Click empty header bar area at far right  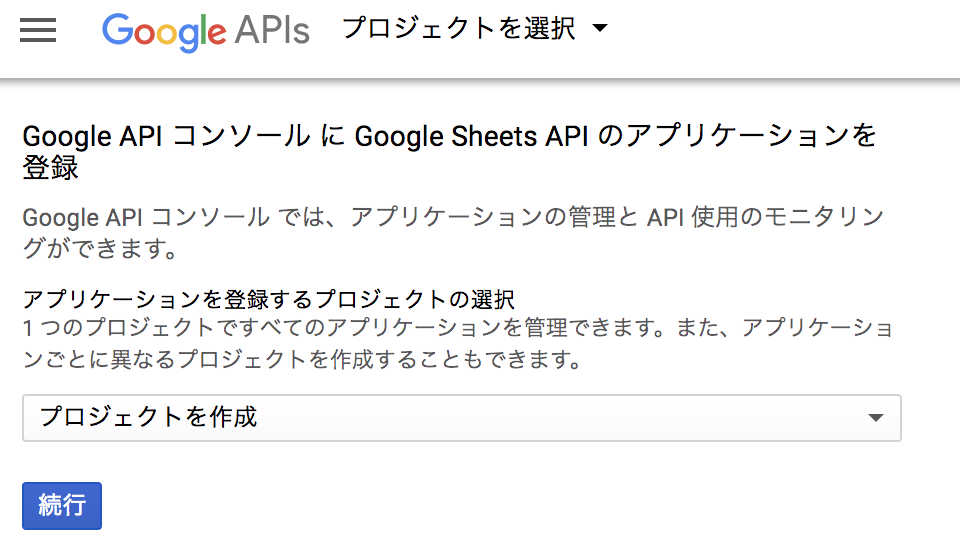[796, 37]
